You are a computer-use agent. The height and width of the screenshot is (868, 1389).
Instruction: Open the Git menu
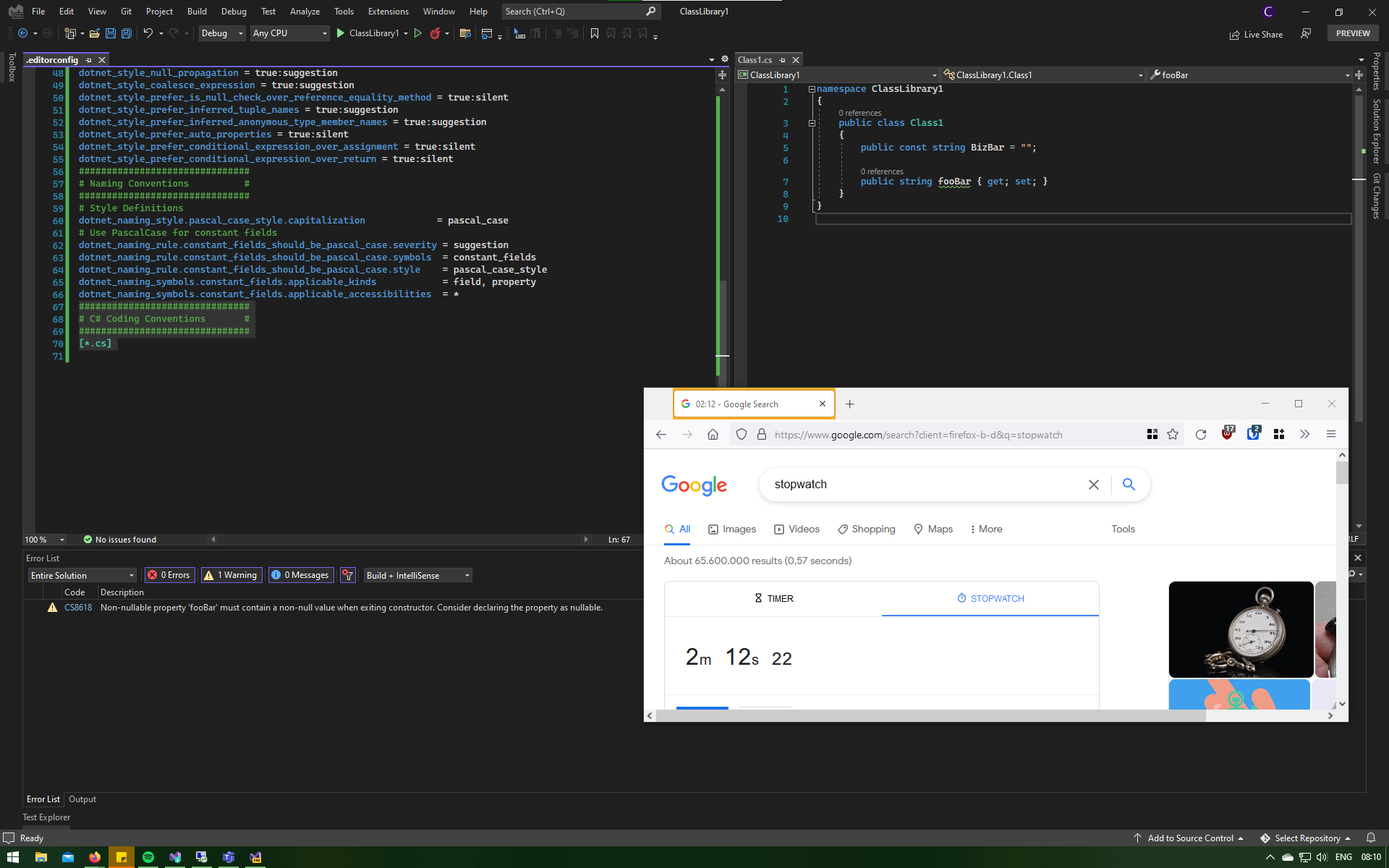click(x=126, y=11)
